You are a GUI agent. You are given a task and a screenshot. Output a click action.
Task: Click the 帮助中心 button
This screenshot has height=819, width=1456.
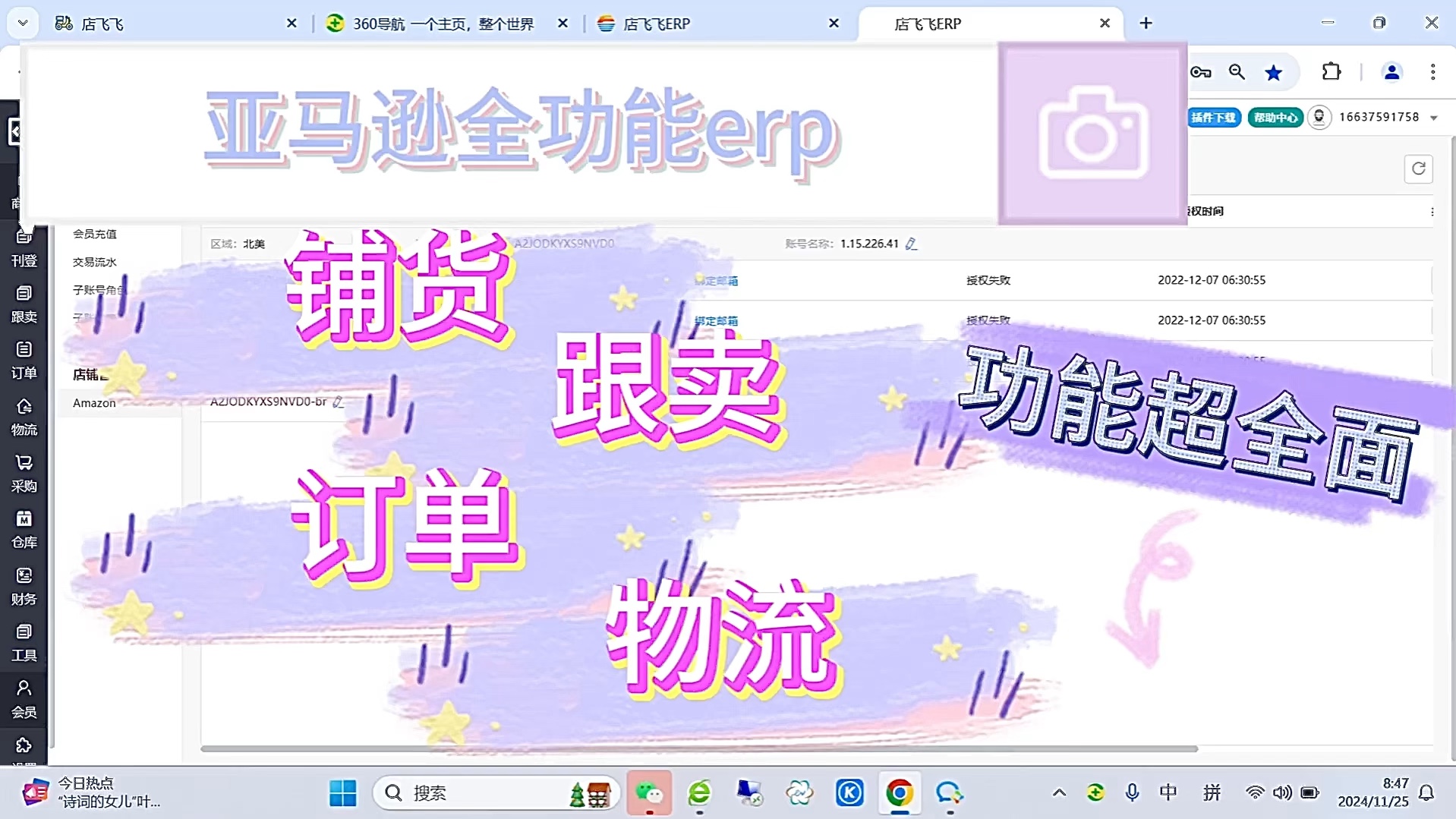point(1275,117)
